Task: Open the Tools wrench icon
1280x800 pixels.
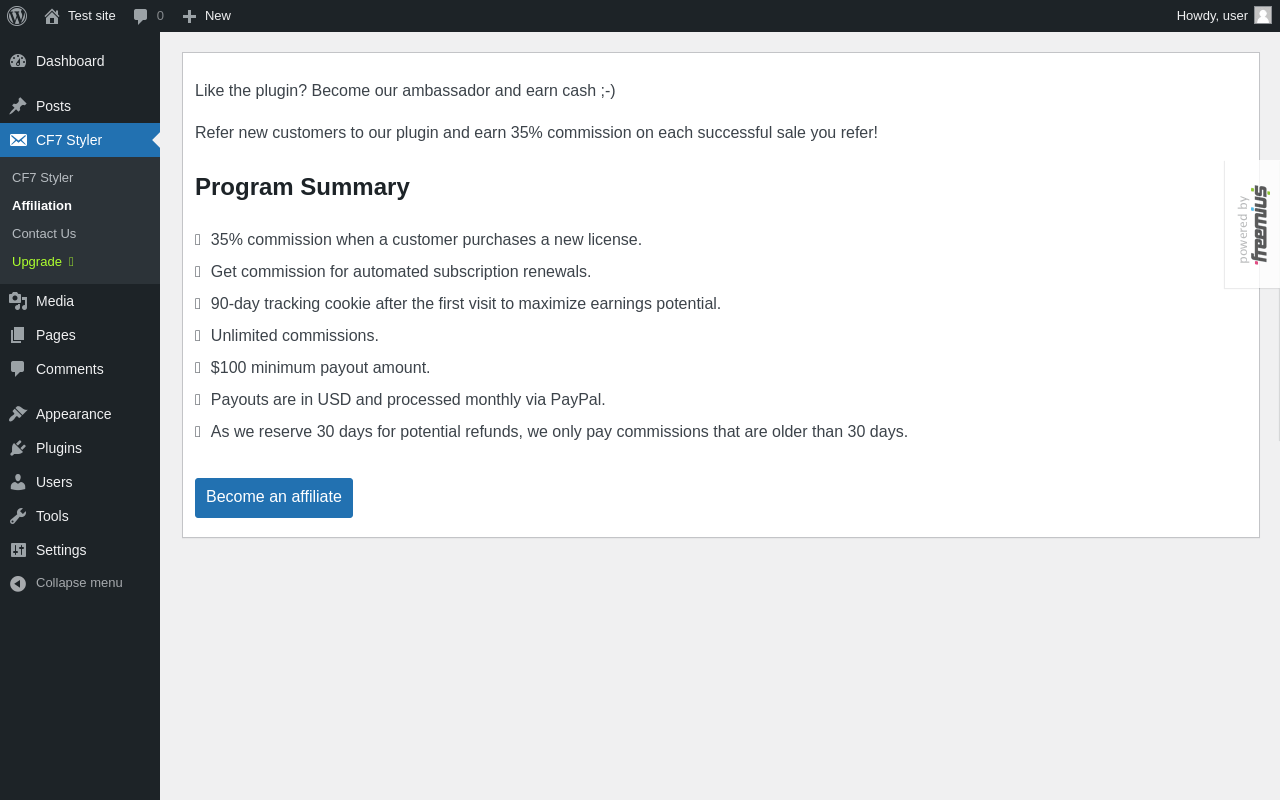Action: click(18, 516)
